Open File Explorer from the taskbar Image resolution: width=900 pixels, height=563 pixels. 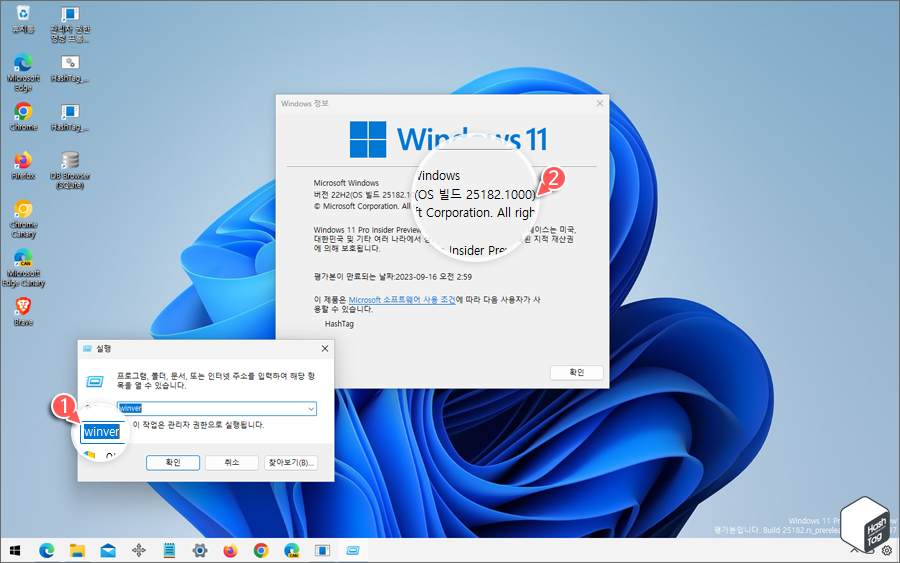(x=77, y=551)
